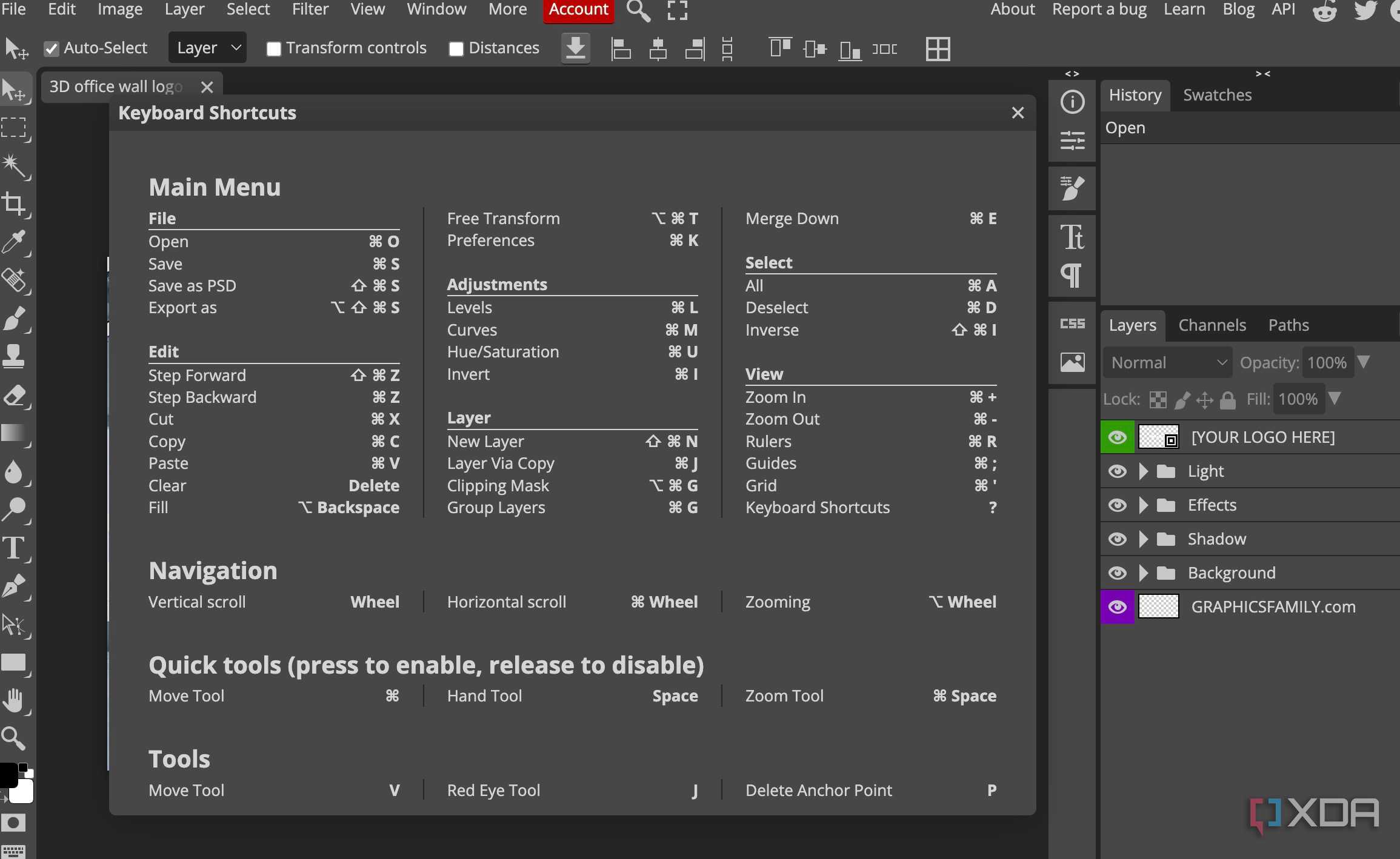Select the Magic Wand tool
The image size is (1400, 859).
(x=13, y=165)
